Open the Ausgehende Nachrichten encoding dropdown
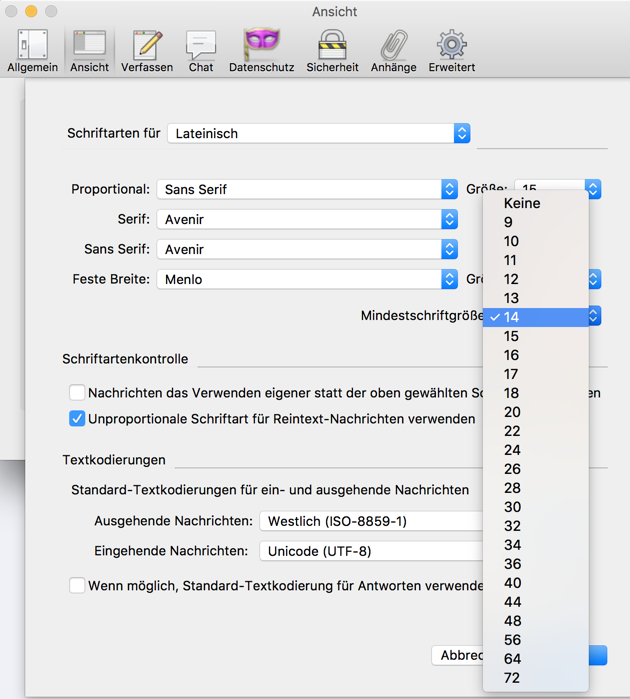This screenshot has width=630, height=699. (x=372, y=521)
